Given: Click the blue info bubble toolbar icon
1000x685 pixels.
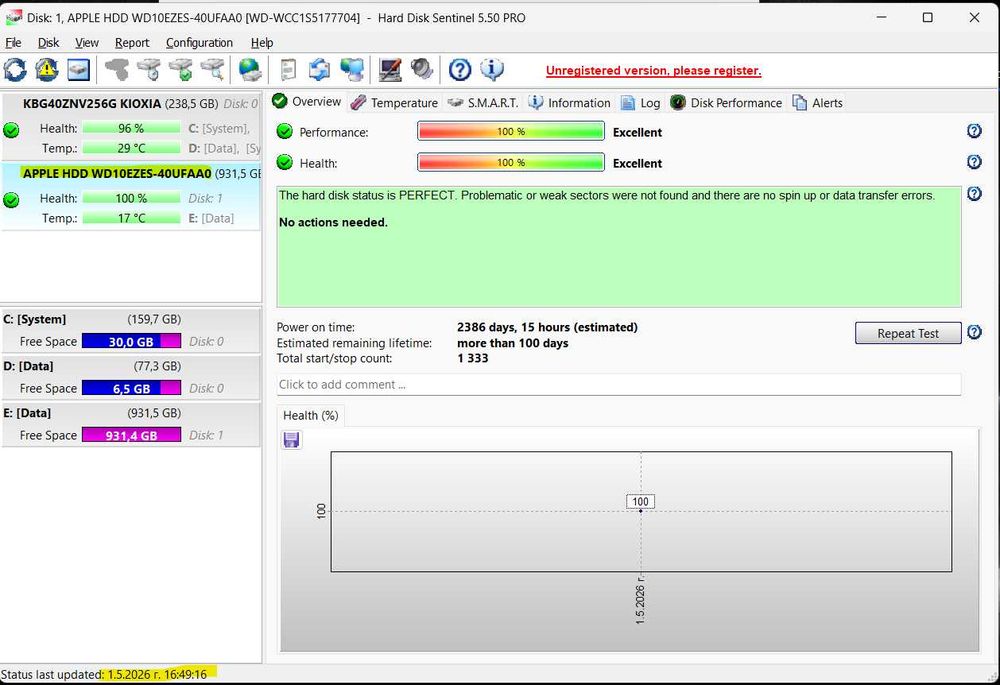Looking at the screenshot, I should click(x=492, y=69).
